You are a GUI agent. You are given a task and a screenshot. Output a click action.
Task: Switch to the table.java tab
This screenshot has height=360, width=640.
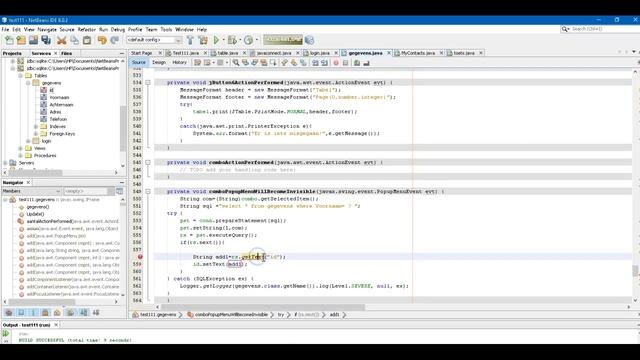click(x=227, y=53)
